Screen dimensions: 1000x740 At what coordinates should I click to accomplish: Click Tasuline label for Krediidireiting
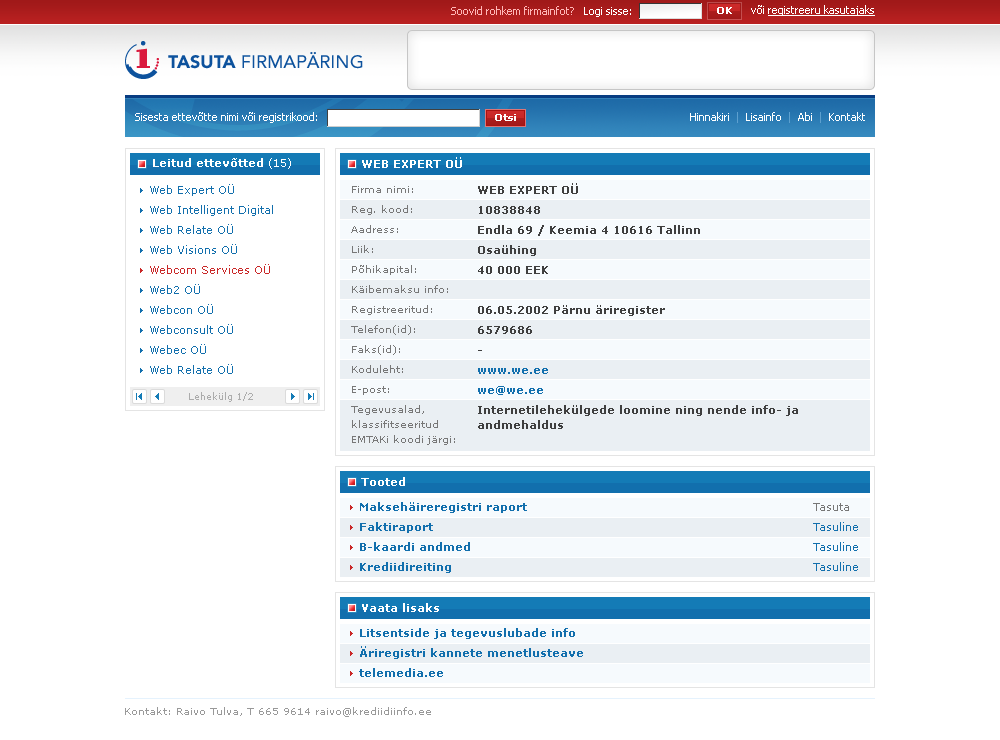tap(835, 567)
